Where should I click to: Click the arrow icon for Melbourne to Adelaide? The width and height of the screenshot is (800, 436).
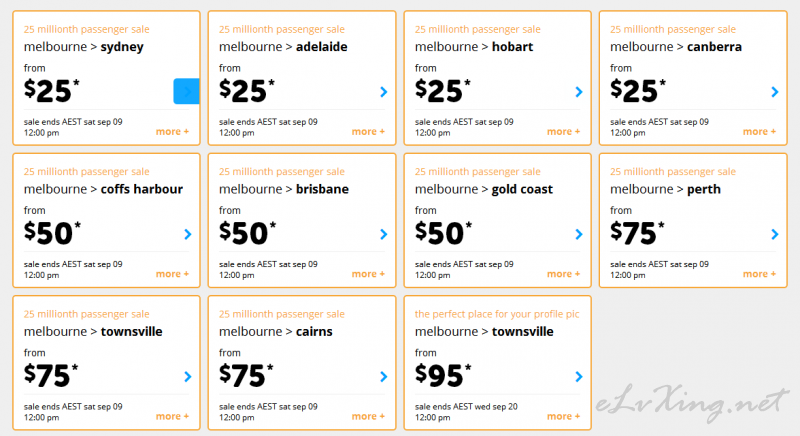(384, 92)
